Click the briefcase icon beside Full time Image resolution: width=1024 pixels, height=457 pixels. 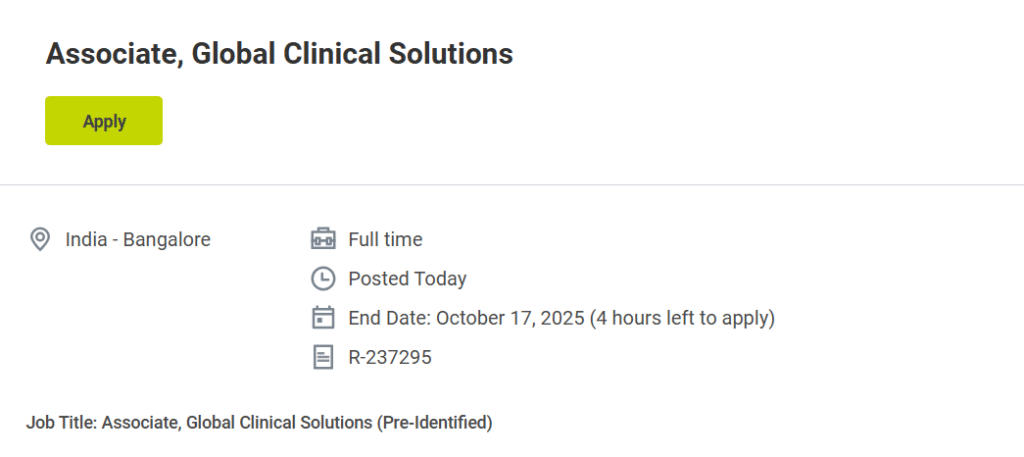322,239
